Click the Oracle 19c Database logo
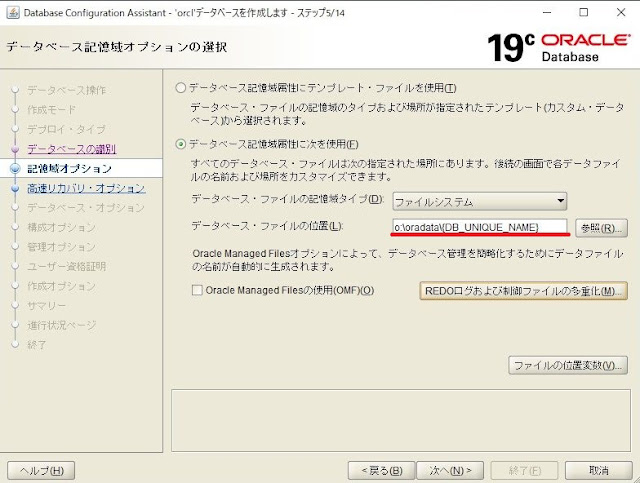The width and height of the screenshot is (640, 483). tap(558, 47)
